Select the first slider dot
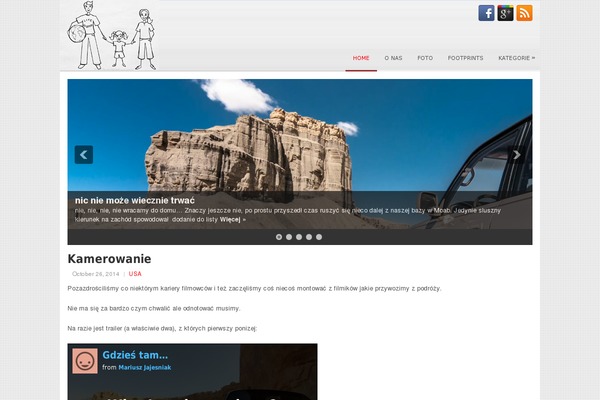The image size is (600, 400). pyautogui.click(x=279, y=237)
